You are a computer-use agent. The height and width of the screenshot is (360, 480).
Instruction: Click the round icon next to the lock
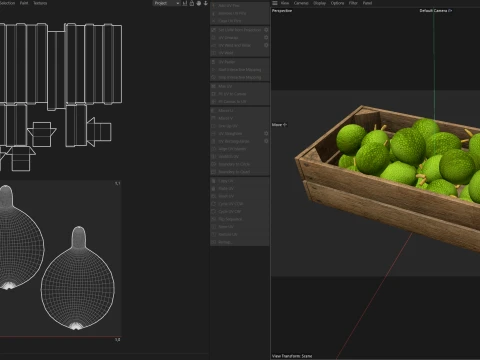point(199,3)
